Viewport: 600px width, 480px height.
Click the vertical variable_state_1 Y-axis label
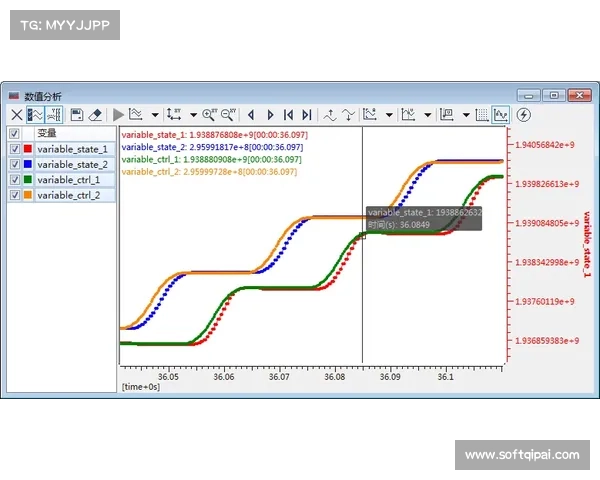(587, 244)
